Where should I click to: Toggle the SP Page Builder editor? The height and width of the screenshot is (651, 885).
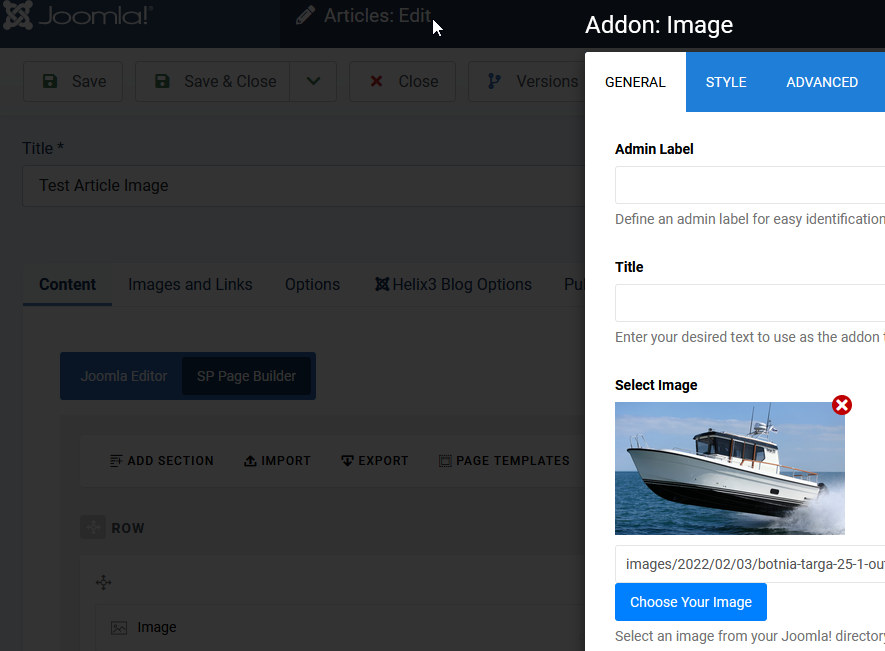coord(246,376)
